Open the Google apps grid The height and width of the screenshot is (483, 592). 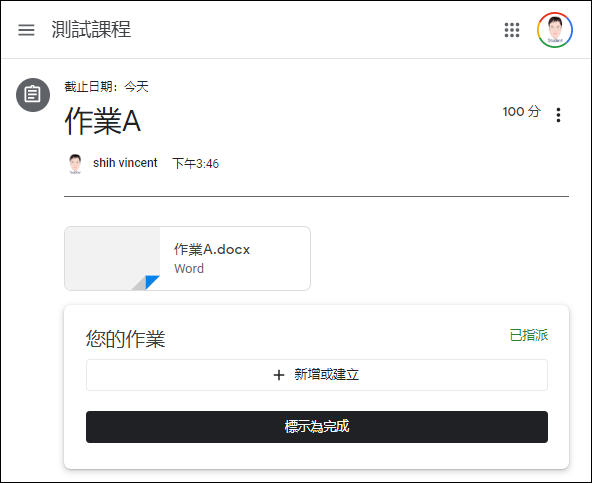click(512, 30)
